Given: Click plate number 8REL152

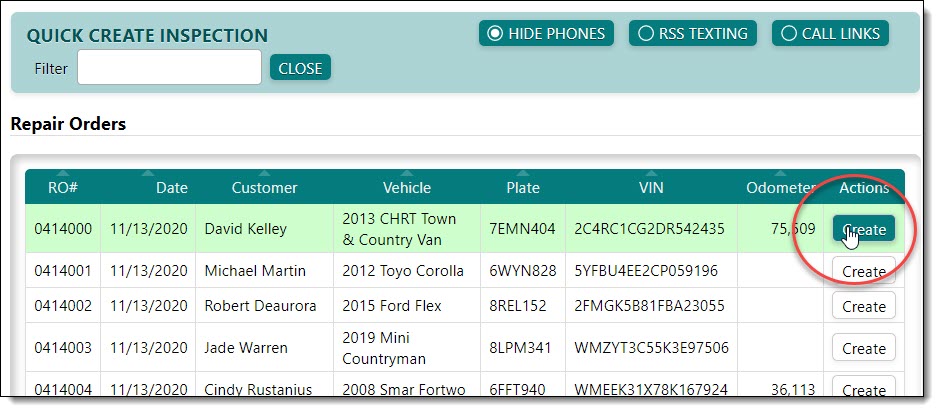Looking at the screenshot, I should pos(518,306).
